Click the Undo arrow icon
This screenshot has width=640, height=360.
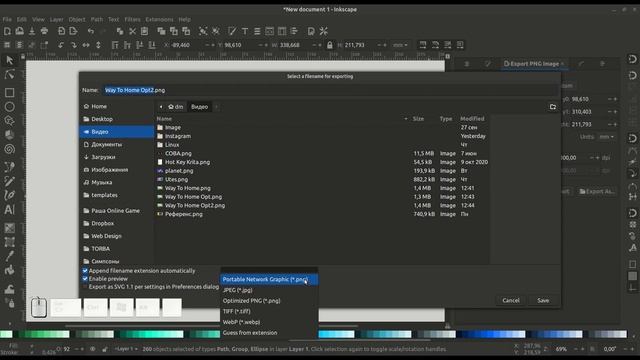[x=91, y=31]
